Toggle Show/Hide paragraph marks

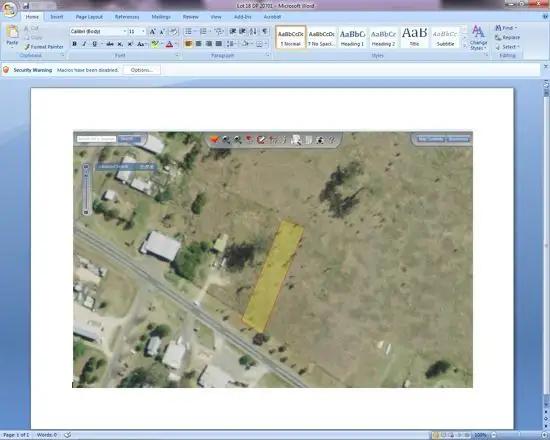(265, 32)
